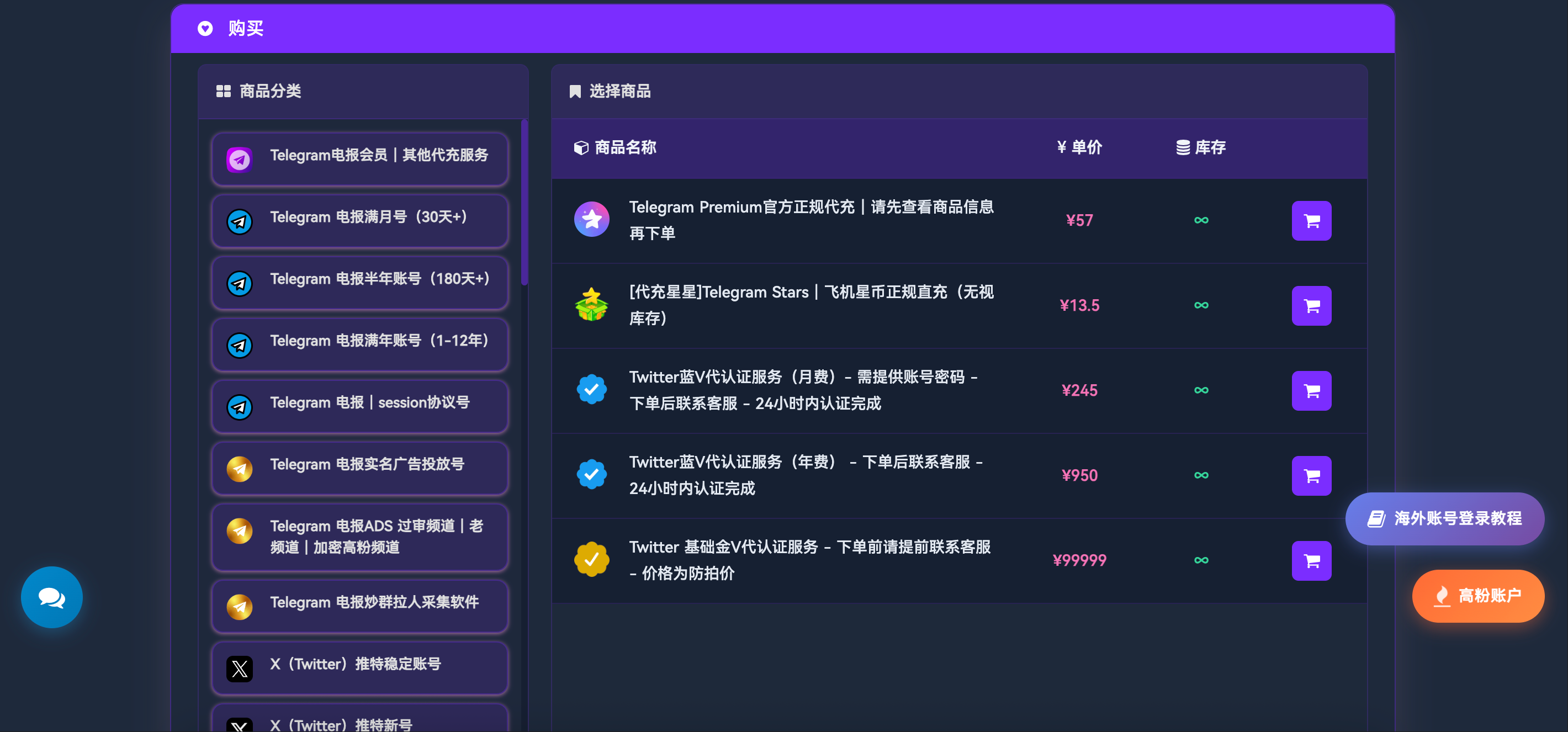1568x732 pixels.
Task: Open 海外账号登录教程 floating button
Action: [x=1444, y=518]
